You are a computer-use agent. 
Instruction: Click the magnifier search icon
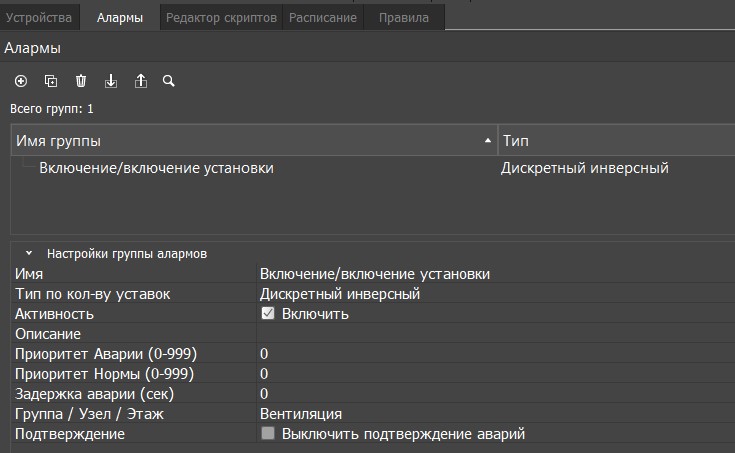[169, 81]
